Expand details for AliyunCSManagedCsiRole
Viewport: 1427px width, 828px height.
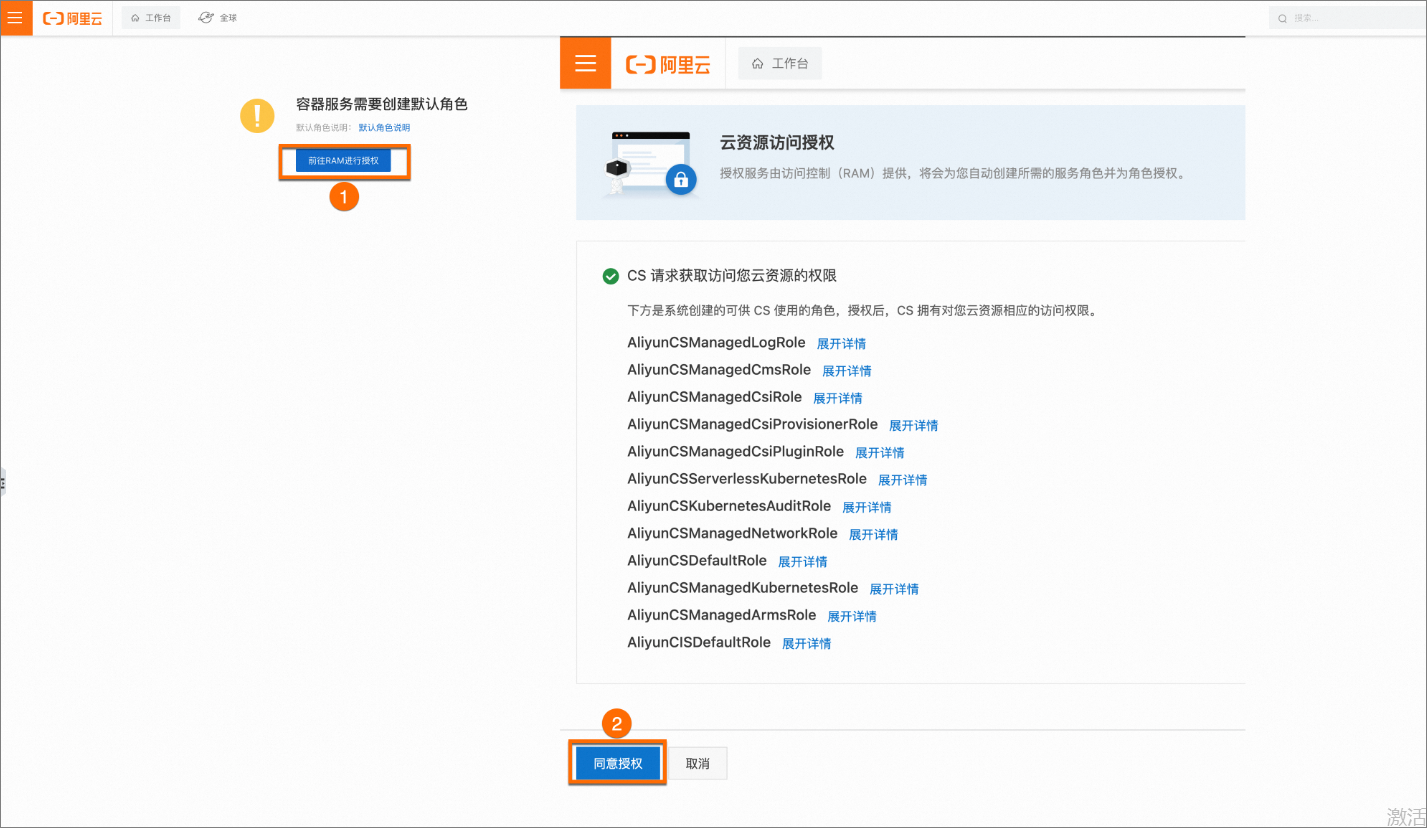click(838, 398)
